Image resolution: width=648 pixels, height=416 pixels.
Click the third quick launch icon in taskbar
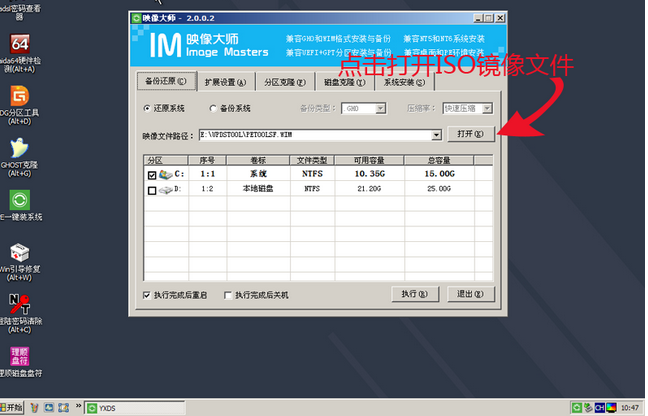pyautogui.click(x=63, y=408)
